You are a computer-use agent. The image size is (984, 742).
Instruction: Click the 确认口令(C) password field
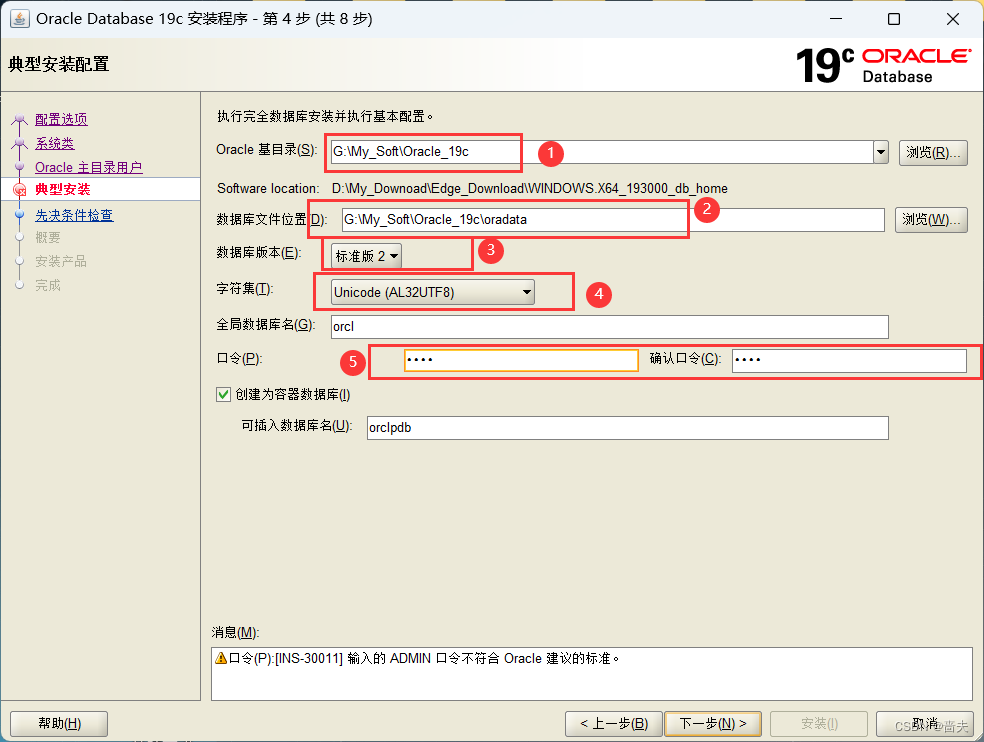849,360
